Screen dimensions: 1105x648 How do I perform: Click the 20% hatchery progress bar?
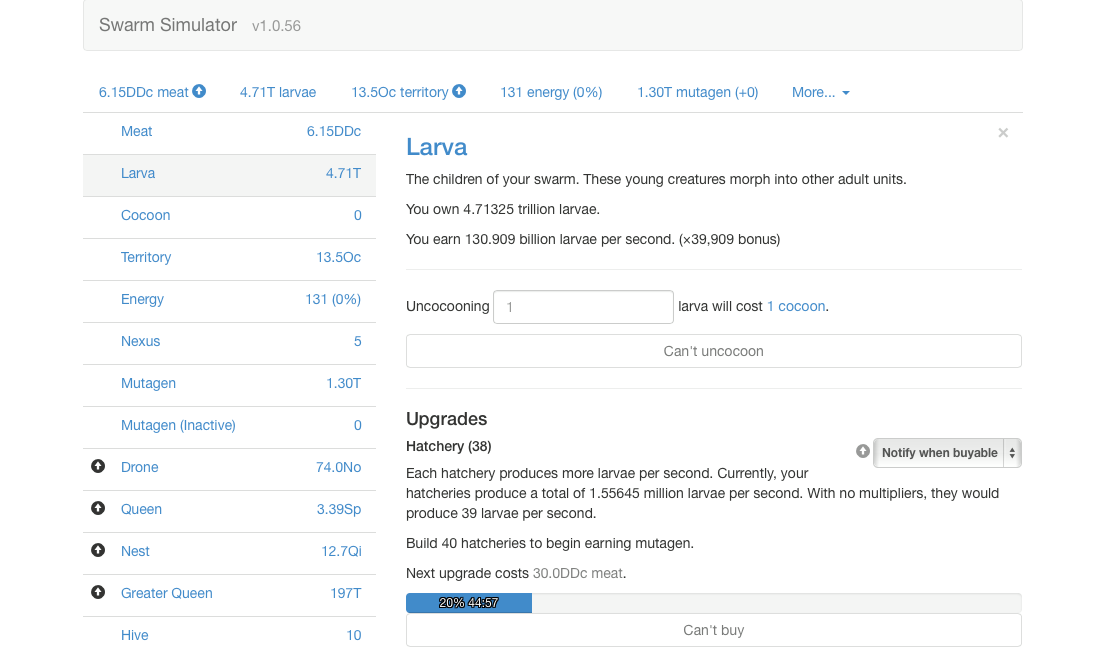tap(713, 603)
